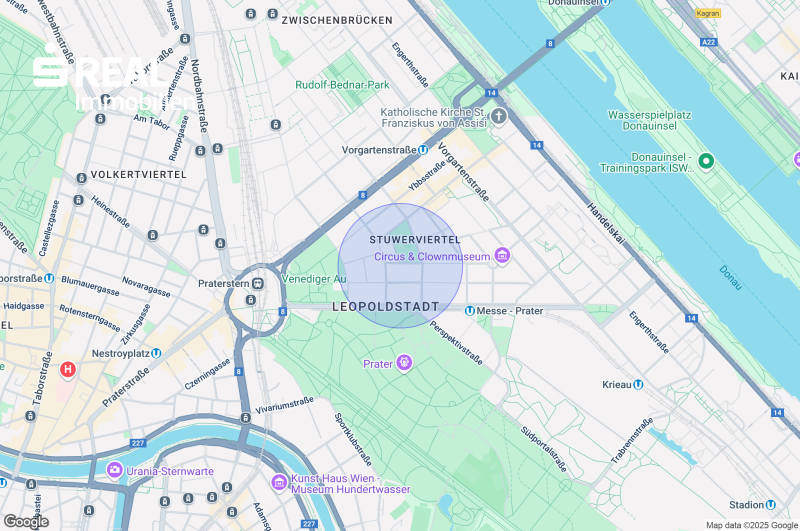Click the Messe - Prater U-Bahn icon
Image resolution: width=800 pixels, height=531 pixels.
pyautogui.click(x=470, y=311)
